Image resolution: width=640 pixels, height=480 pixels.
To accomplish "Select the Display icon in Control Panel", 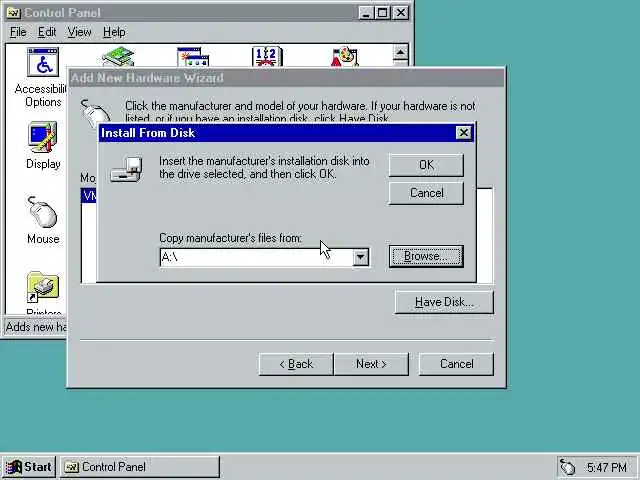I will click(42, 137).
